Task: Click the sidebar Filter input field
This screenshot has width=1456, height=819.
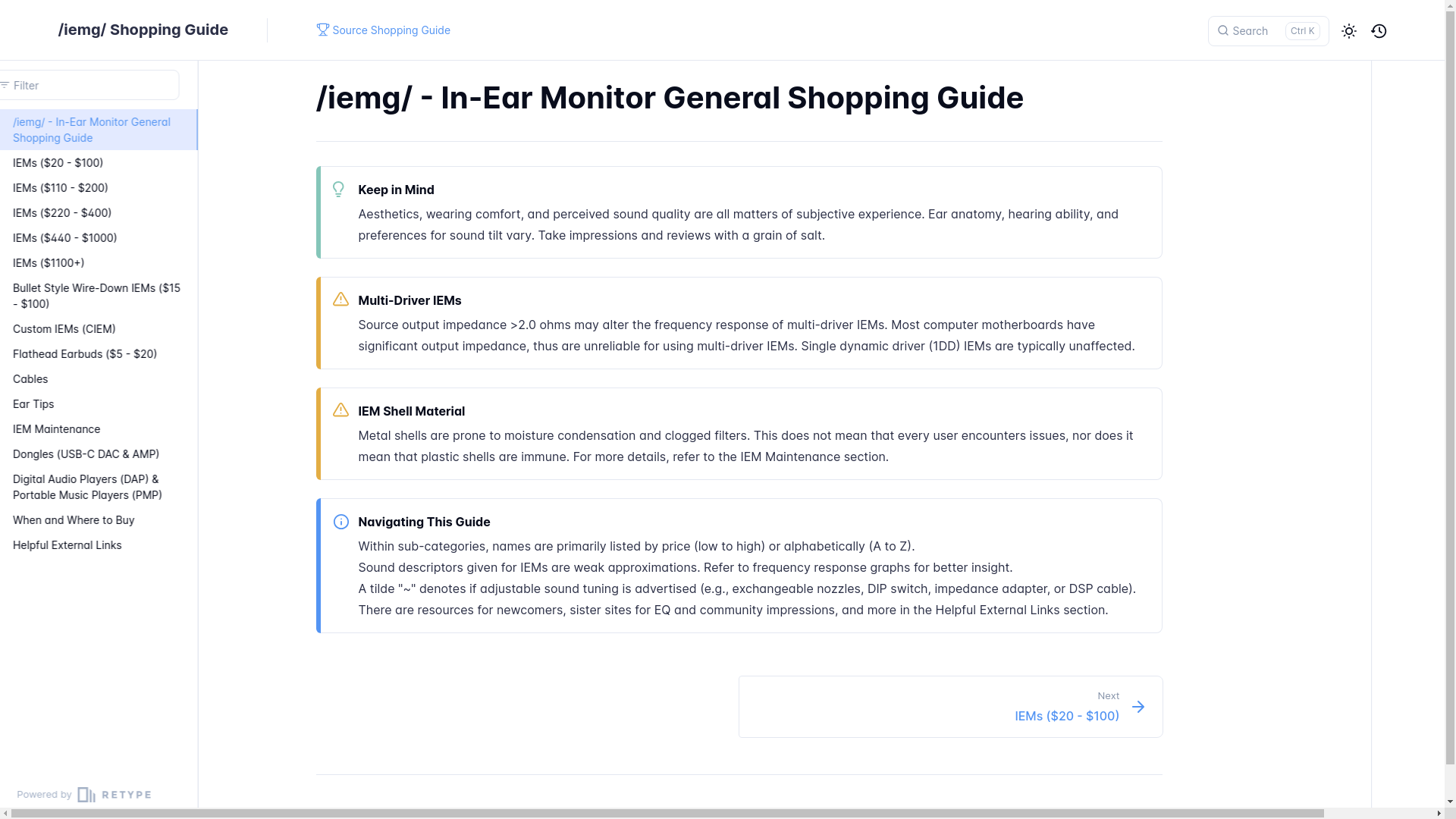Action: [x=91, y=85]
